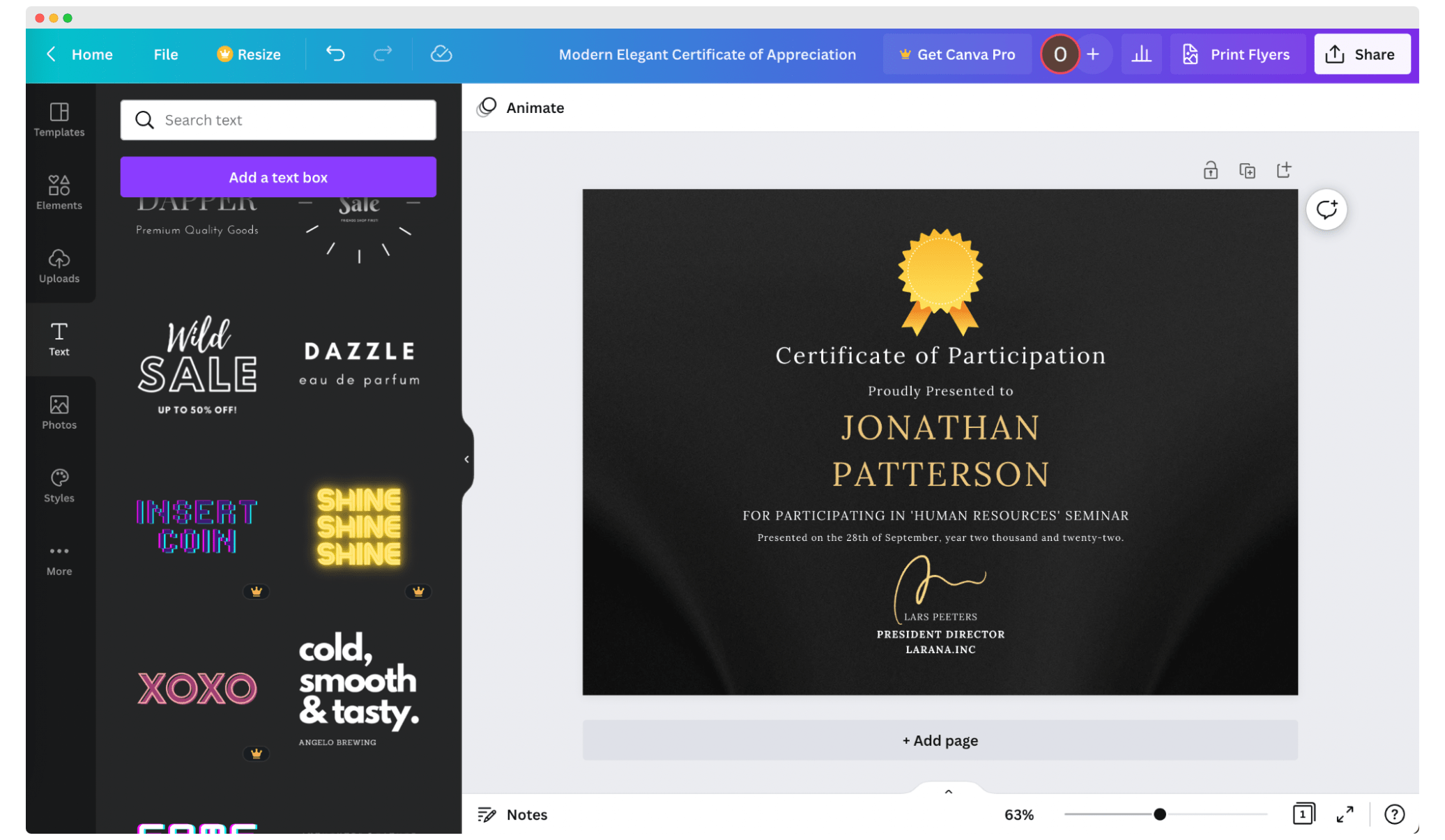Click the + Add page bar
The image size is (1445, 840).
[940, 740]
